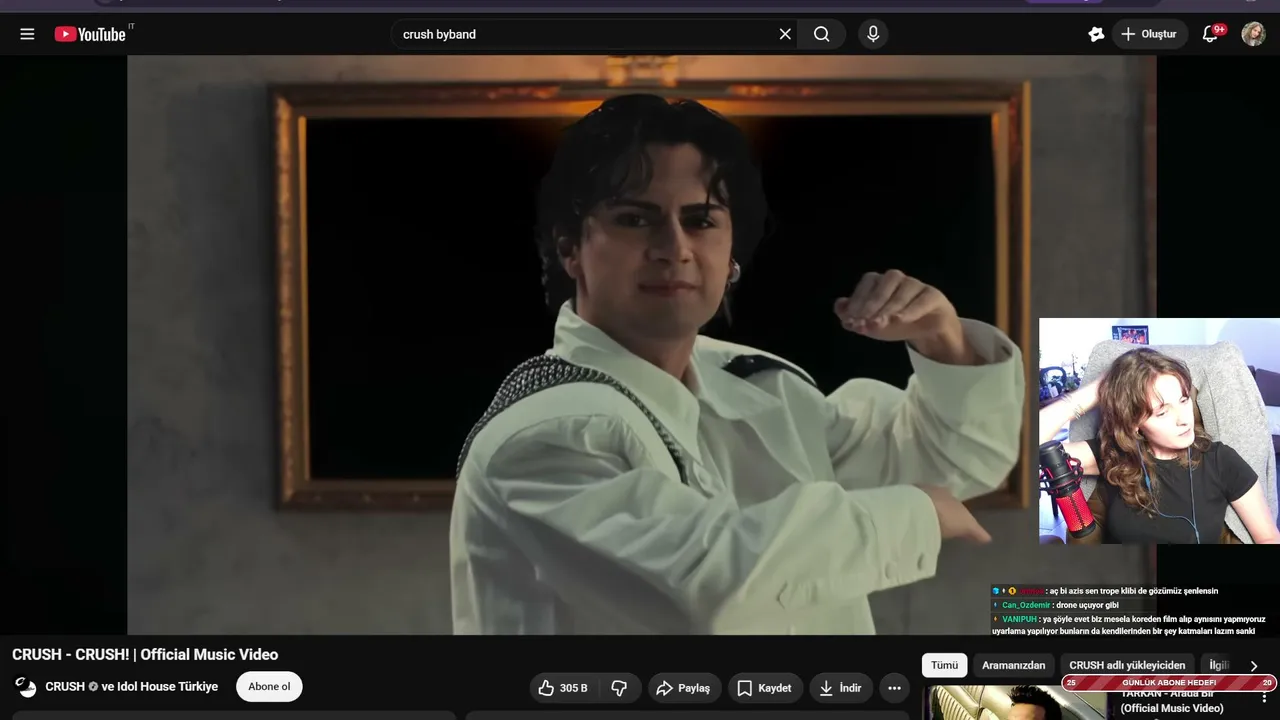Viewport: 1280px width, 720px height.
Task: Show more filter chips with right chevron
Action: pyautogui.click(x=1254, y=665)
